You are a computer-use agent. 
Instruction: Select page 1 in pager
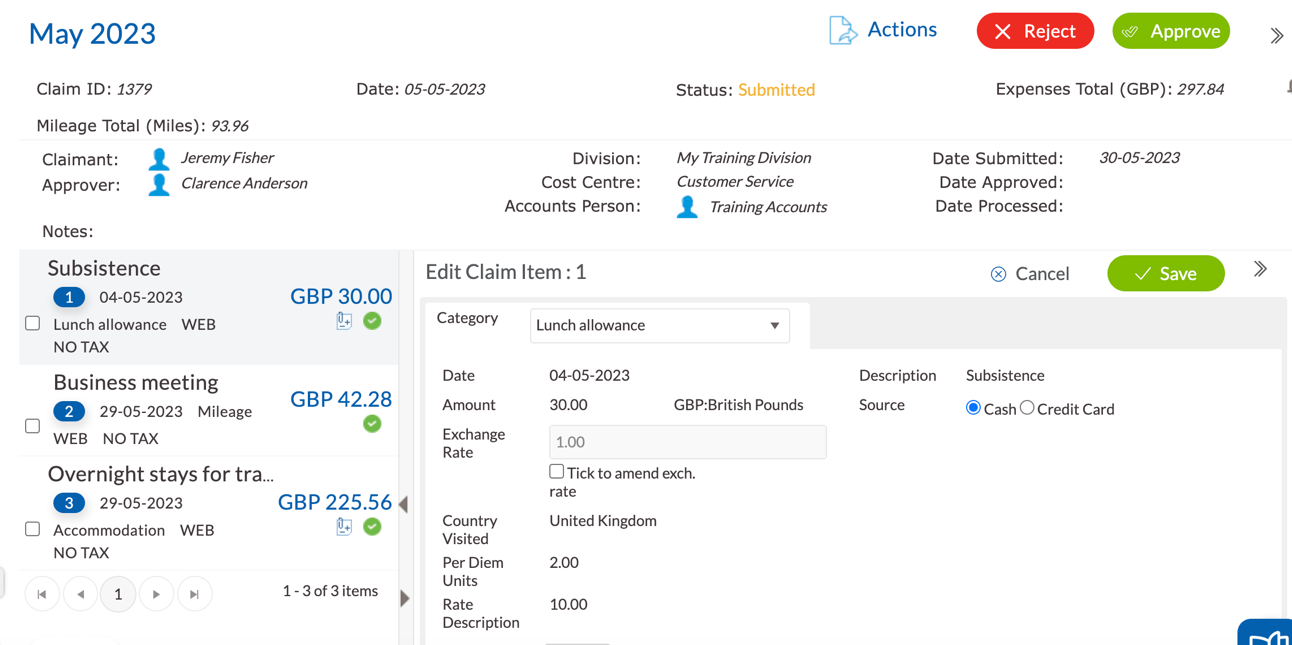118,594
